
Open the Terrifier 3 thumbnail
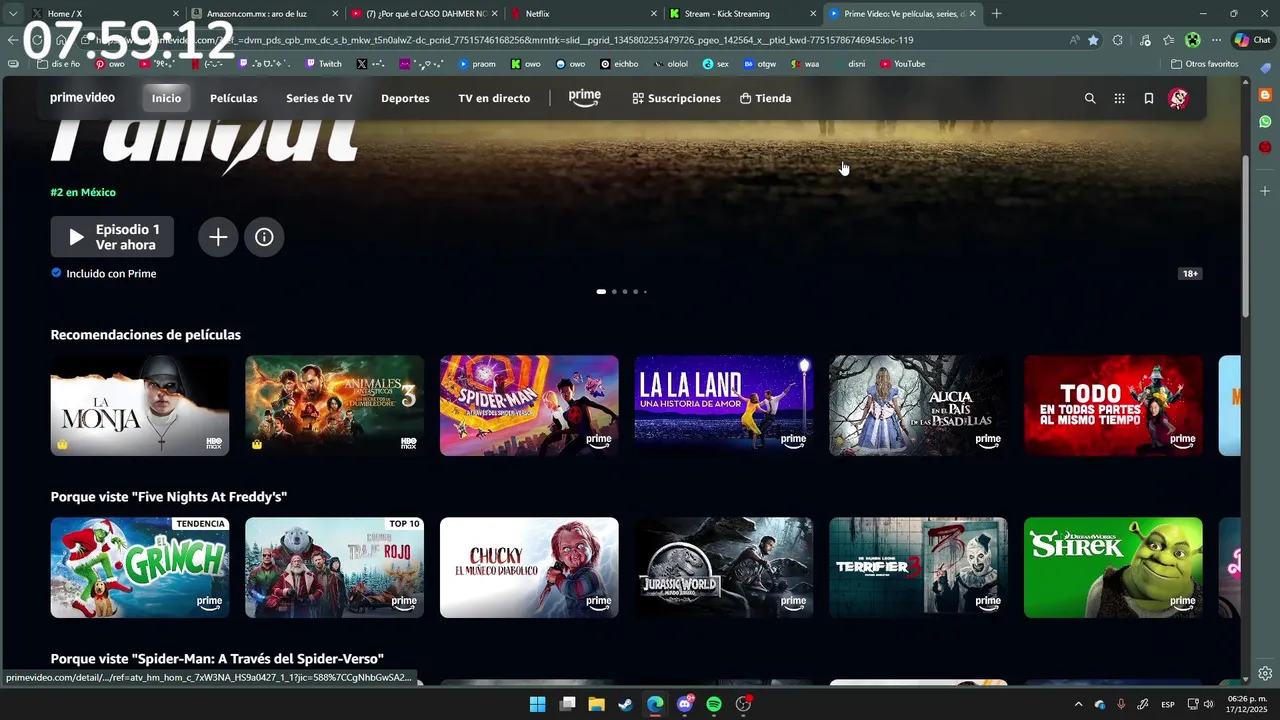click(918, 568)
